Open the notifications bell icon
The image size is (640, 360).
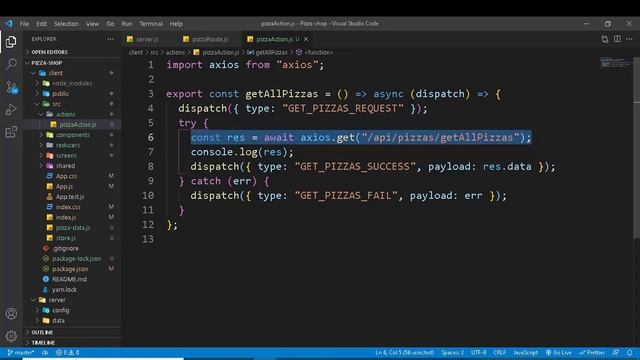(x=630, y=352)
